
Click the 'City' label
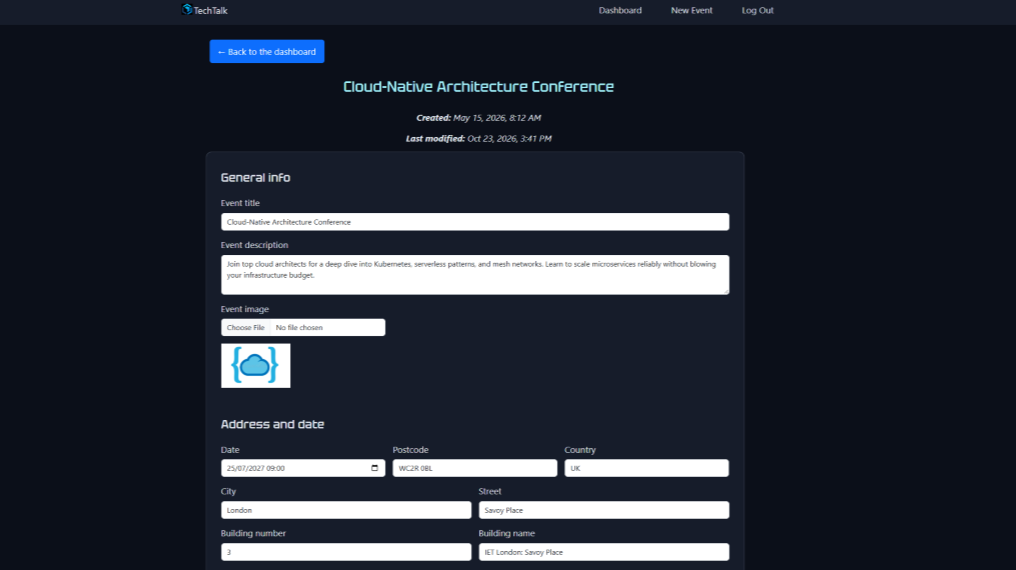(228, 491)
